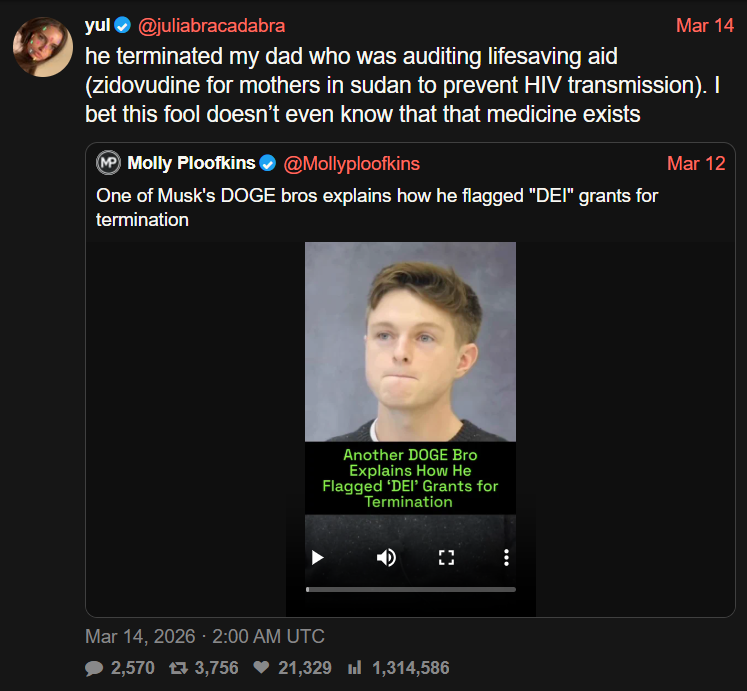
Task: Play the embedded video
Action: pos(317,558)
